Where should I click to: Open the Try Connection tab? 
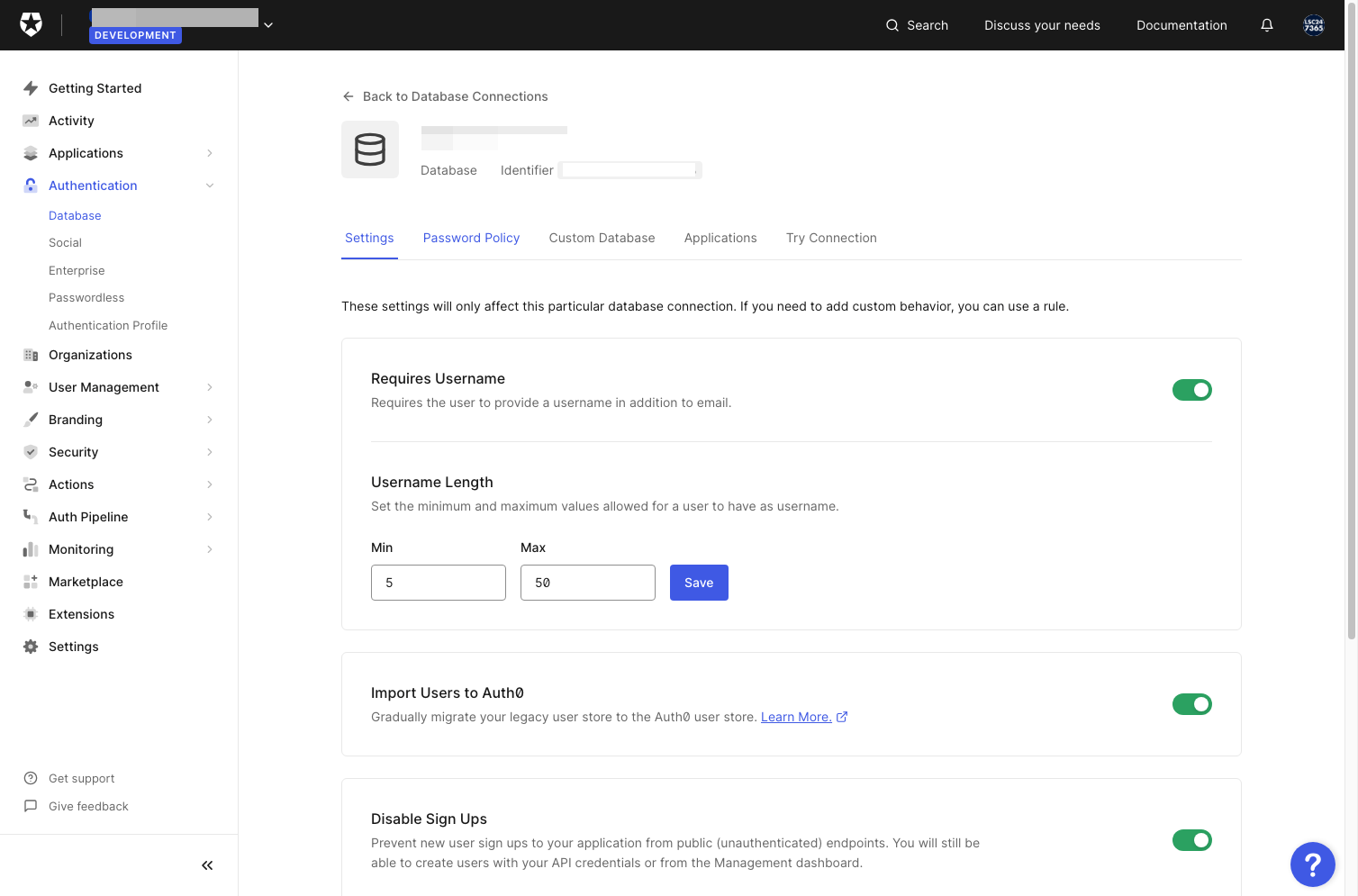(x=831, y=238)
